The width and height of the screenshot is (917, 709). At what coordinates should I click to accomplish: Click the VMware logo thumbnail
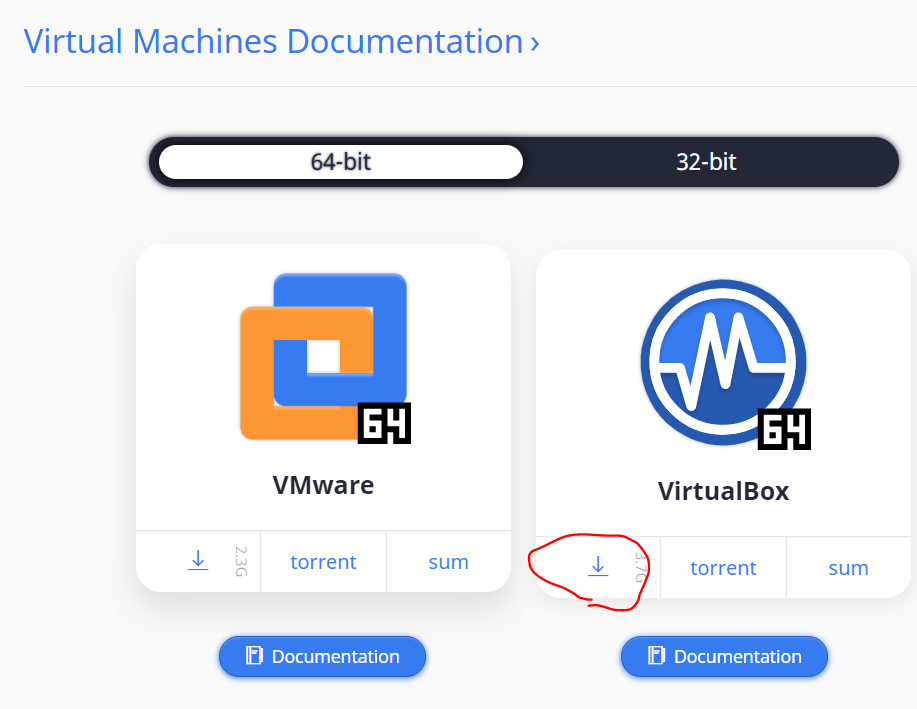[x=325, y=358]
